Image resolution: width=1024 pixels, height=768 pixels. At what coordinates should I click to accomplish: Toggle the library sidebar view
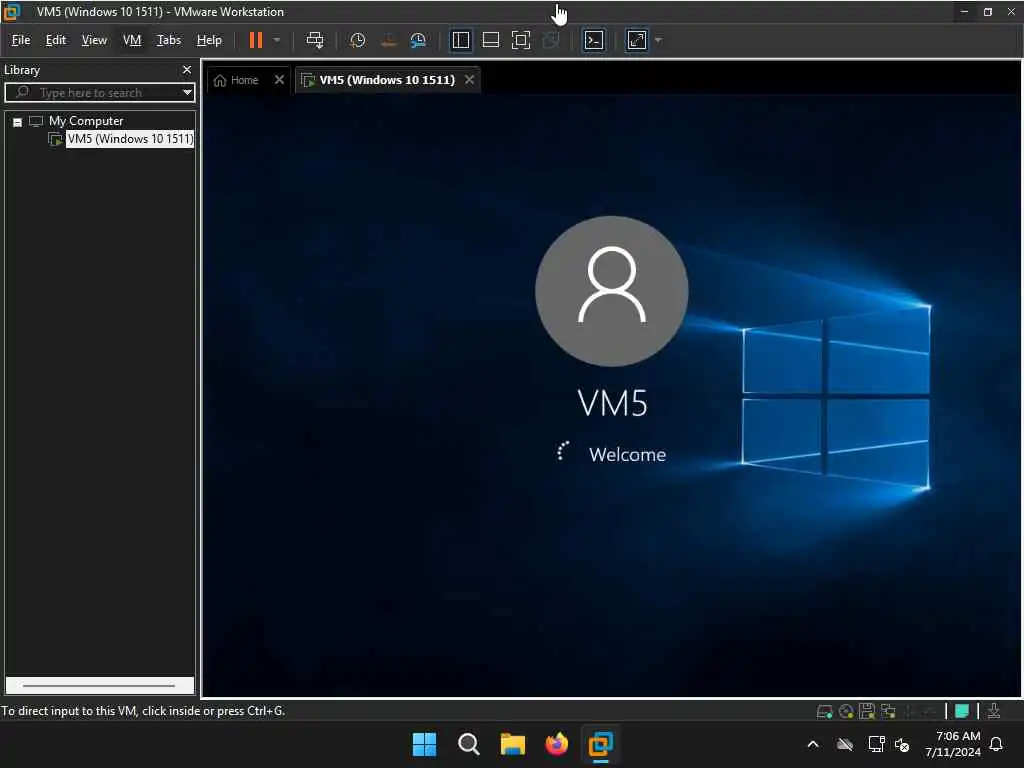point(461,40)
